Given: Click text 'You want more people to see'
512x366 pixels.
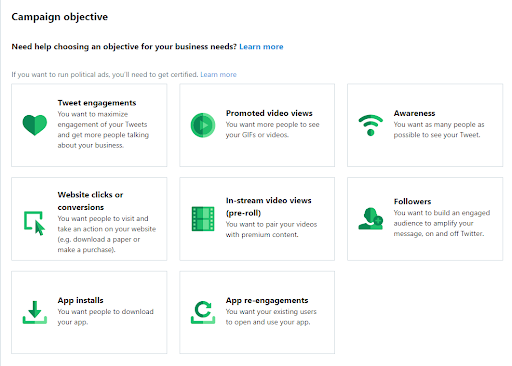Looking at the screenshot, I should point(272,124).
